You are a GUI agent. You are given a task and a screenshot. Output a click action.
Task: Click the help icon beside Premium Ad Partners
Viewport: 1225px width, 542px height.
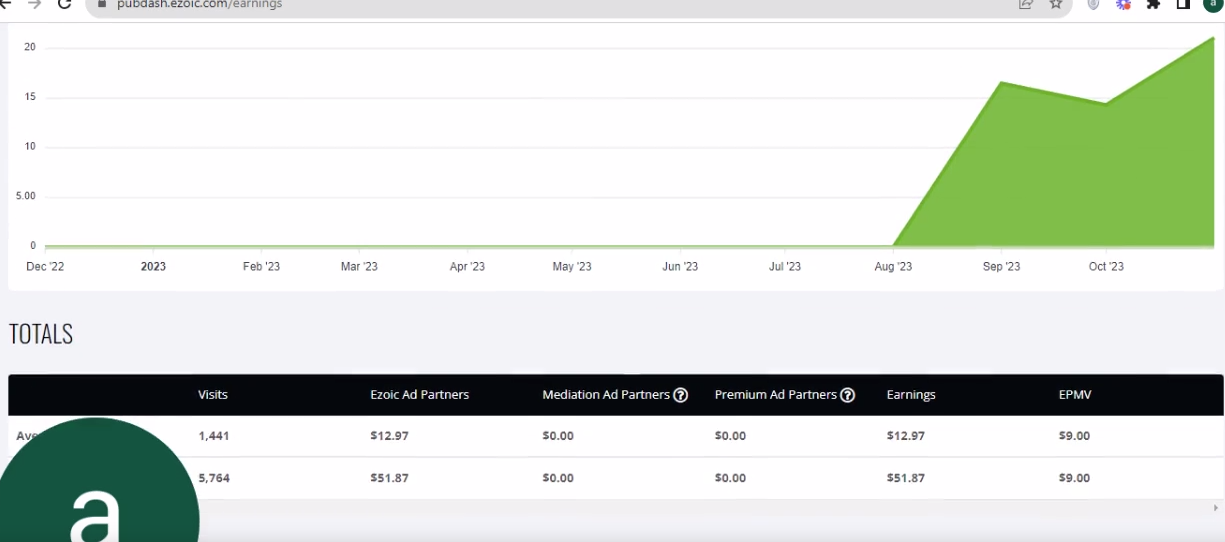pos(848,395)
